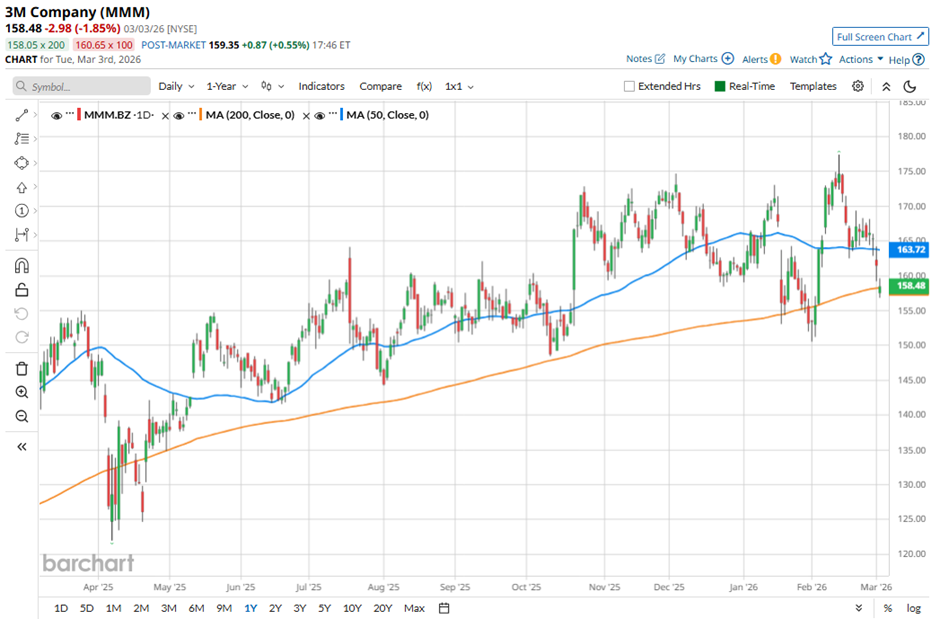940x619 pixels.
Task: Zoom in using the magnifier plus icon
Action: [21, 392]
